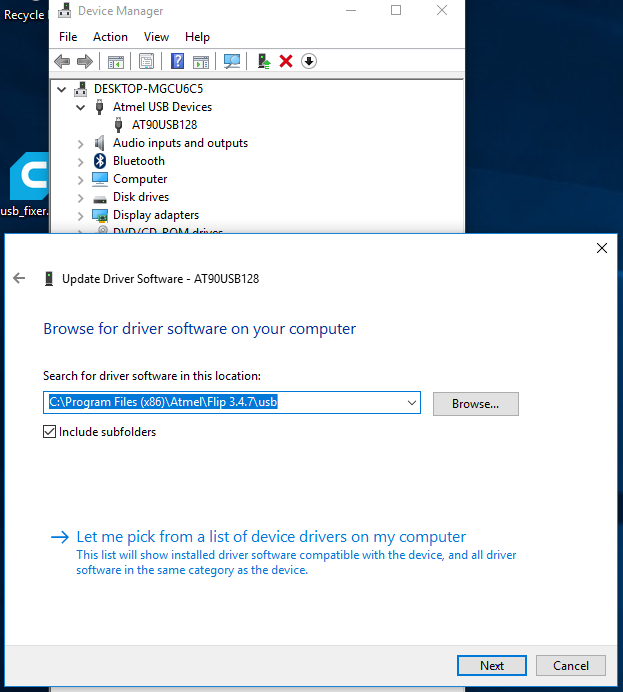
Task: Click the Bluetooth icon in device tree
Action: [100, 161]
